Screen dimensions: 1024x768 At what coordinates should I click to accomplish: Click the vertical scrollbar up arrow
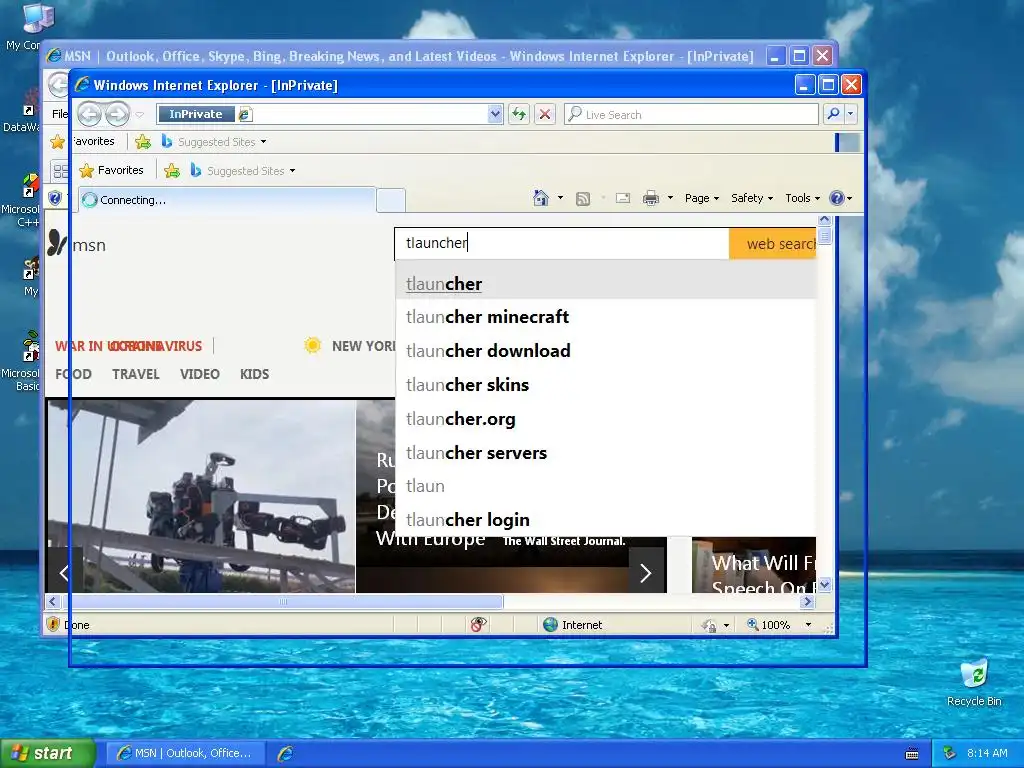click(x=825, y=220)
